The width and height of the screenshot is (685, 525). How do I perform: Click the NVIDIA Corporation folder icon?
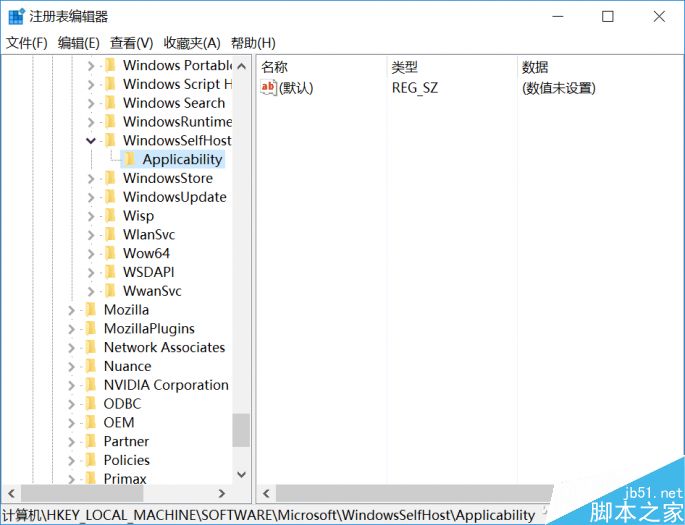tap(91, 385)
